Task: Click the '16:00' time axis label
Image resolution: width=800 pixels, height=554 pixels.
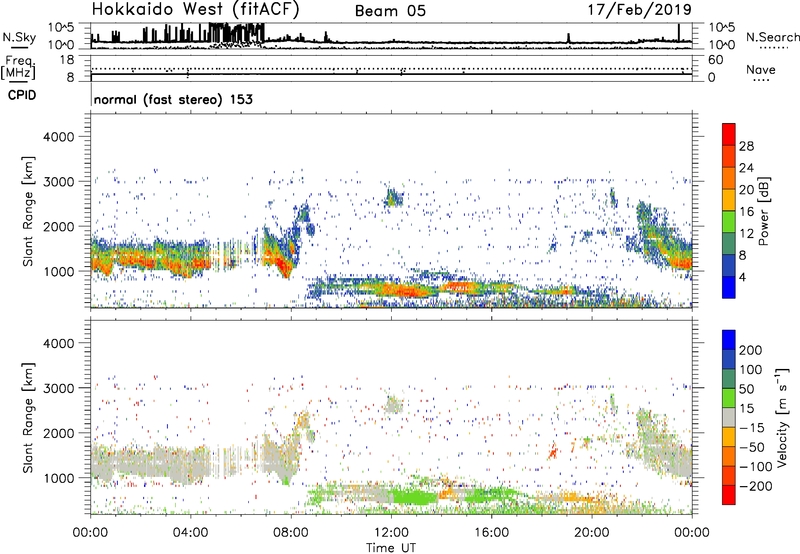Action: click(491, 533)
